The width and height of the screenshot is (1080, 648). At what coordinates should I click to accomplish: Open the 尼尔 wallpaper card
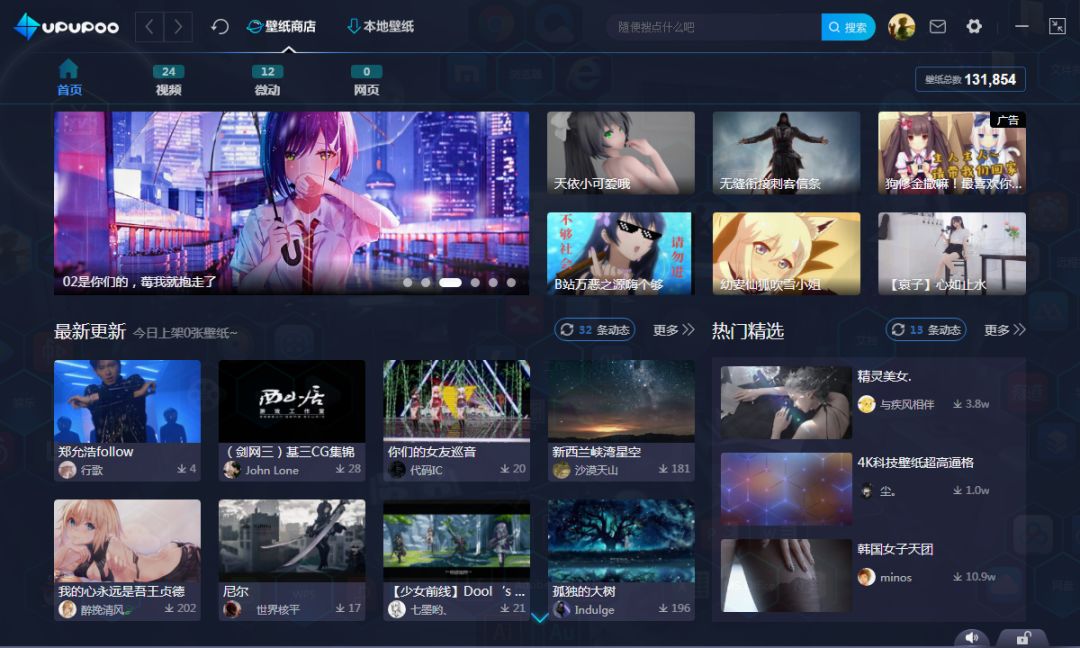[292, 560]
